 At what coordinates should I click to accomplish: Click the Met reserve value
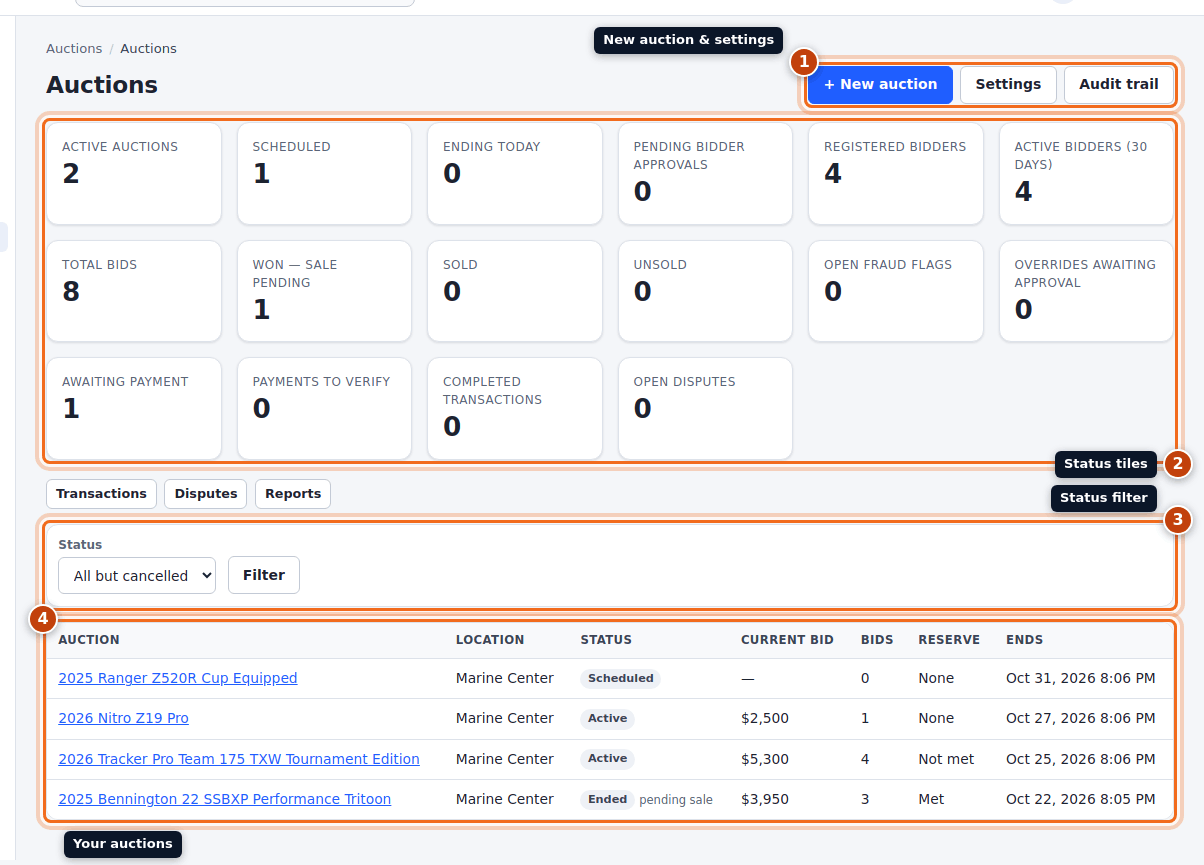[930, 799]
